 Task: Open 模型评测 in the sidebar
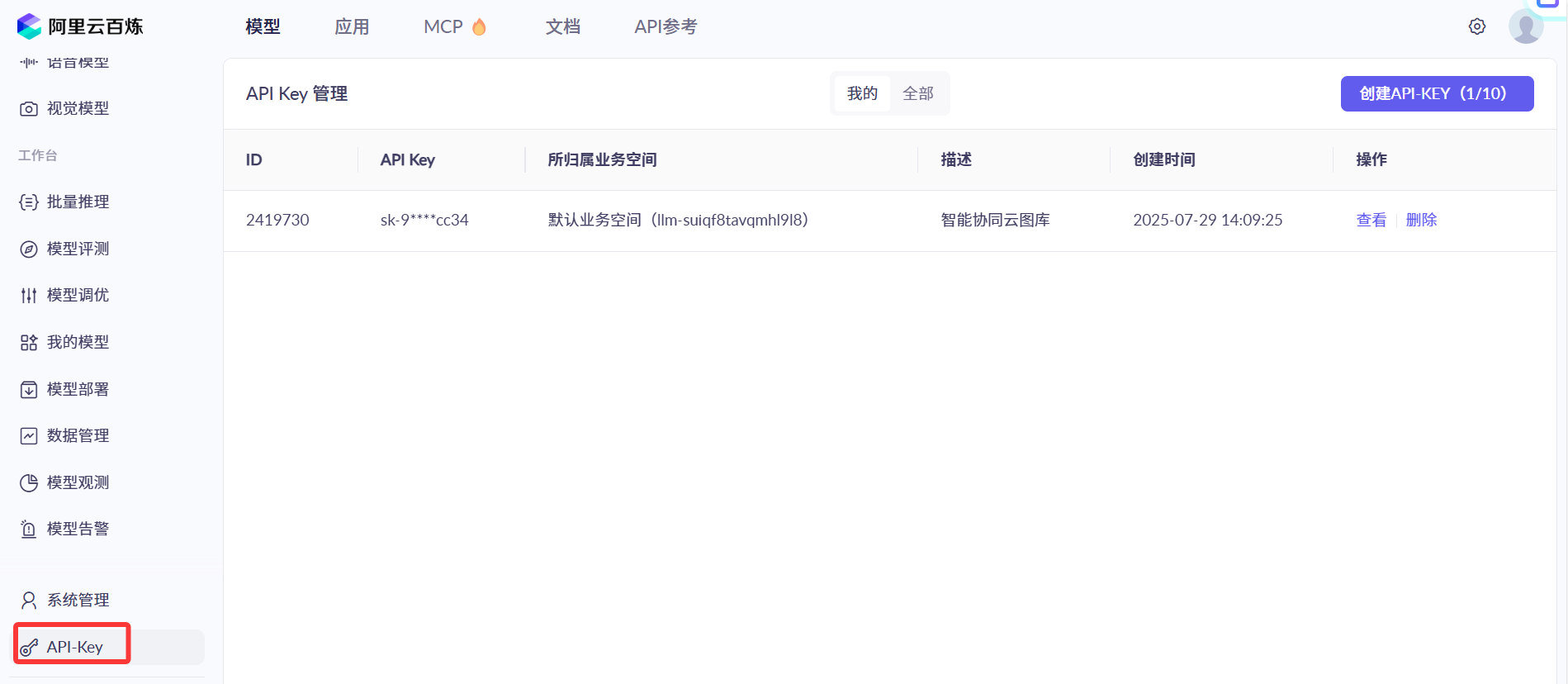click(x=78, y=249)
